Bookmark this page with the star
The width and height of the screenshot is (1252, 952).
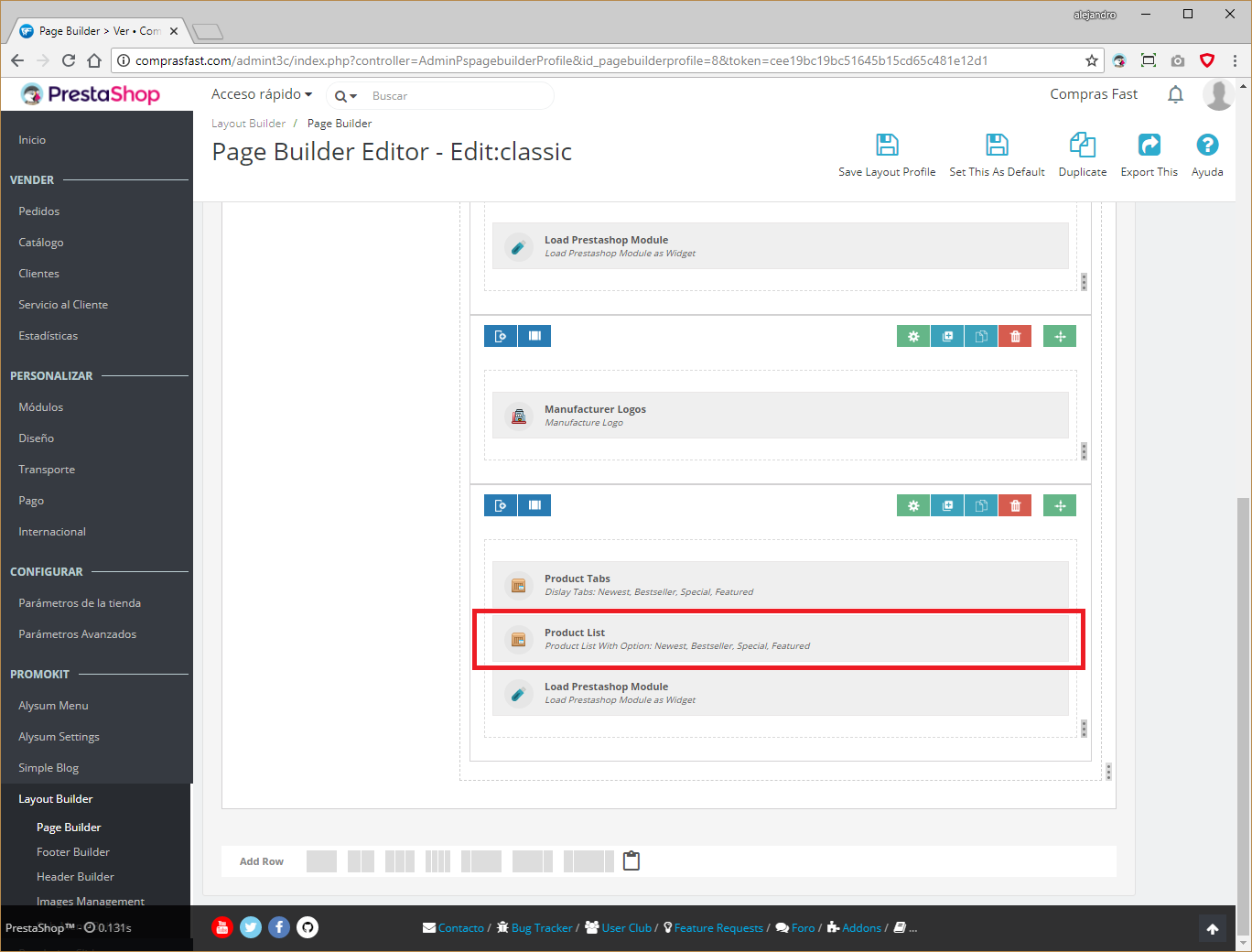point(1092,60)
